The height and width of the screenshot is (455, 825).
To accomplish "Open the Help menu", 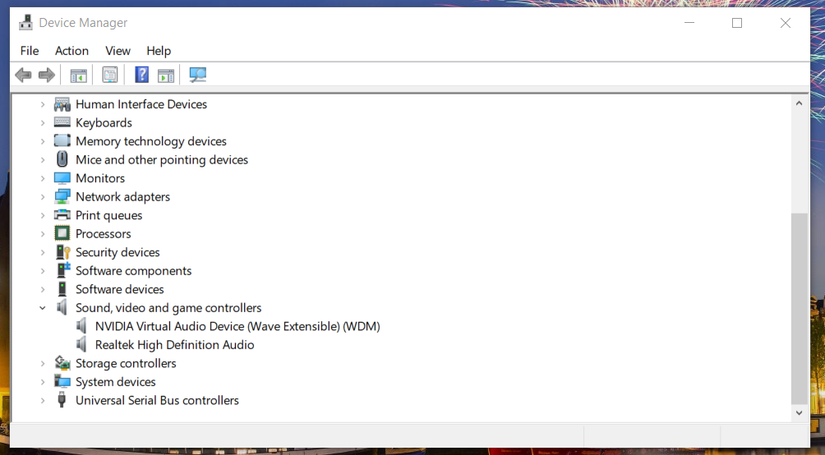I will click(x=158, y=51).
